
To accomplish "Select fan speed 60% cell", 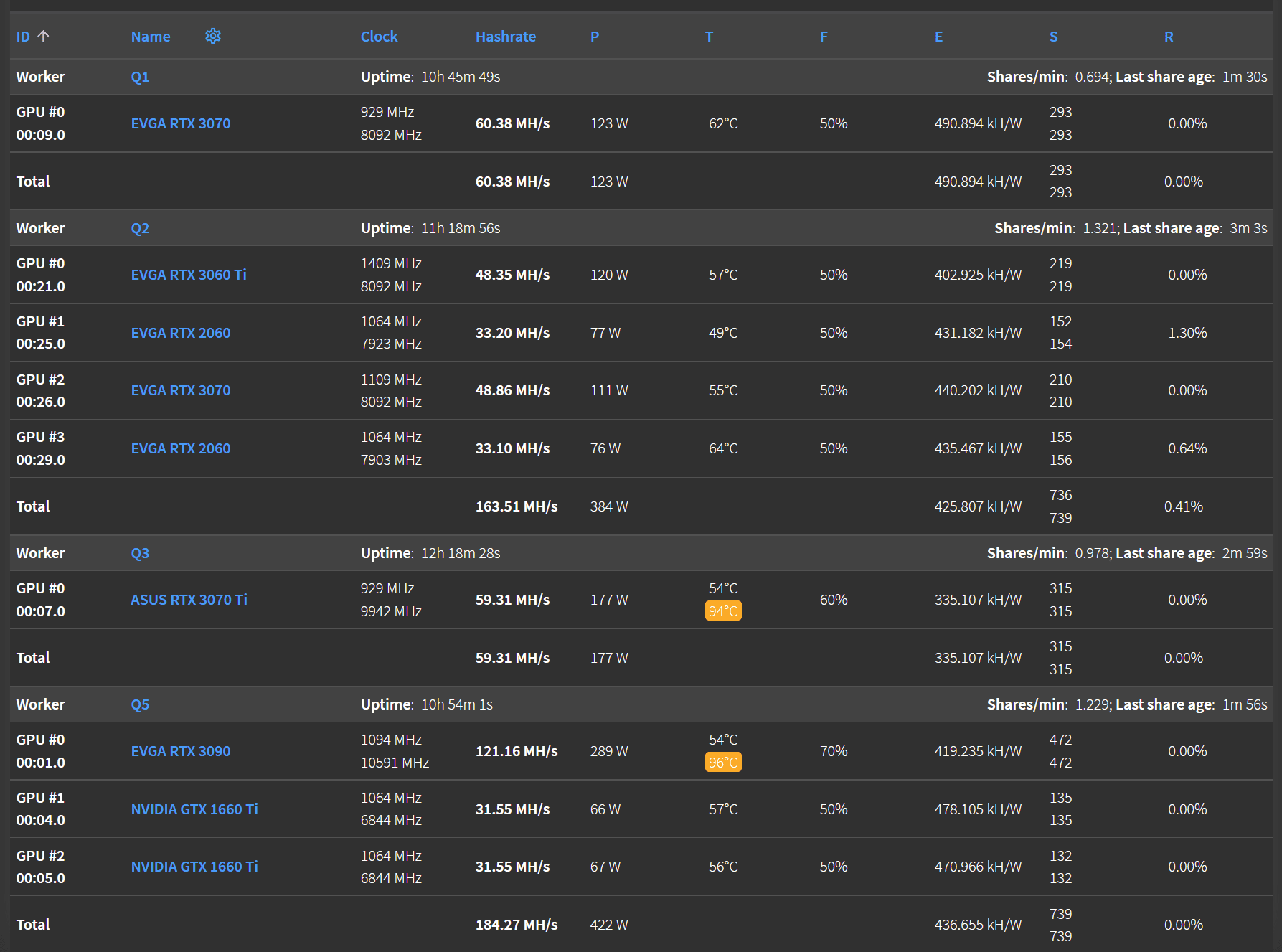I will pos(834,600).
